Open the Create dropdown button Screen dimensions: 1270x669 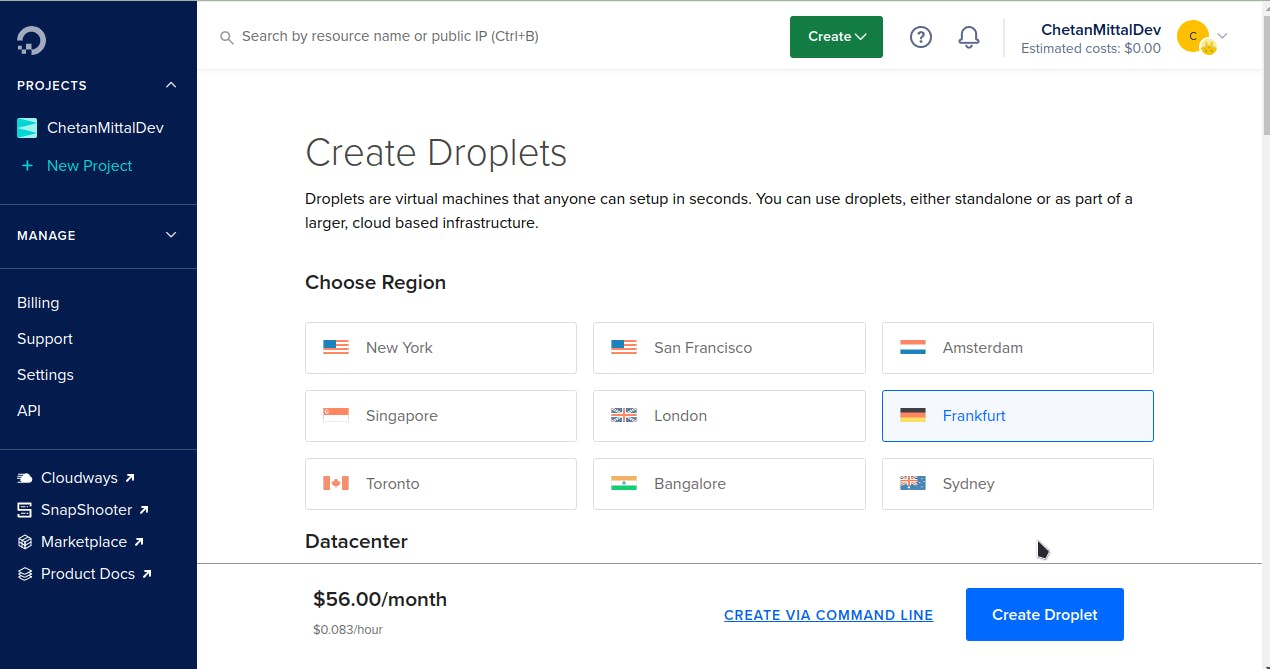click(x=836, y=37)
